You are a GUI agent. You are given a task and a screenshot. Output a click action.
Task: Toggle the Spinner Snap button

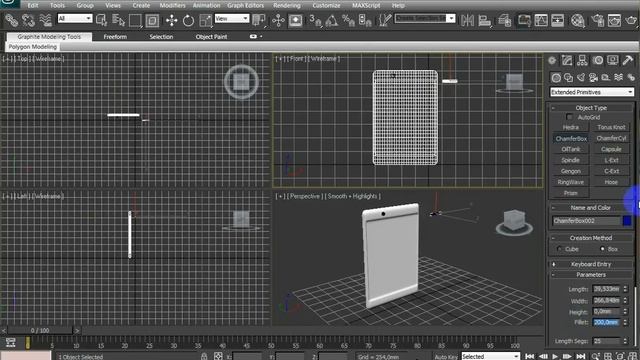pos(365,20)
